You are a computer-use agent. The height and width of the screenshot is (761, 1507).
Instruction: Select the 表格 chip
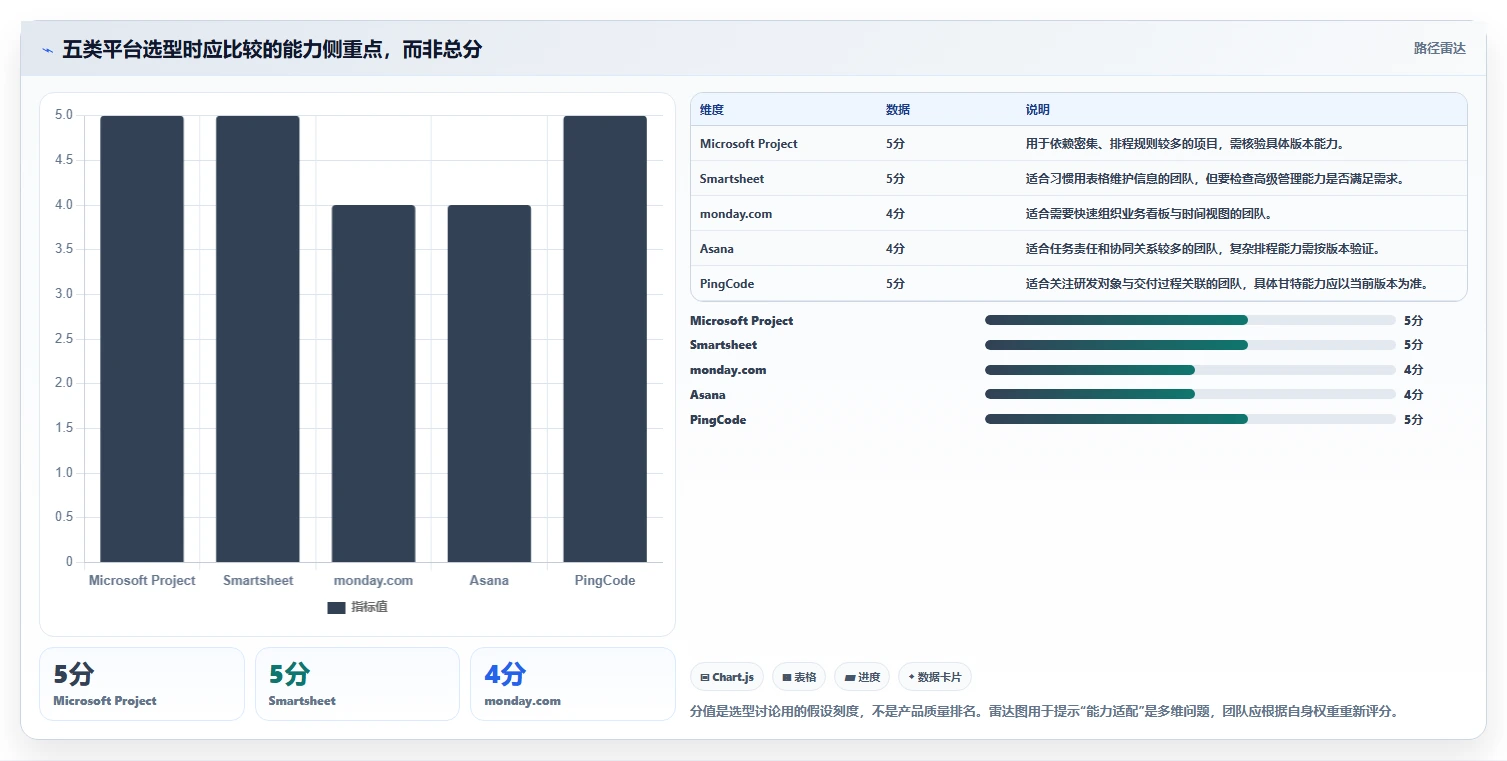pyautogui.click(x=799, y=677)
